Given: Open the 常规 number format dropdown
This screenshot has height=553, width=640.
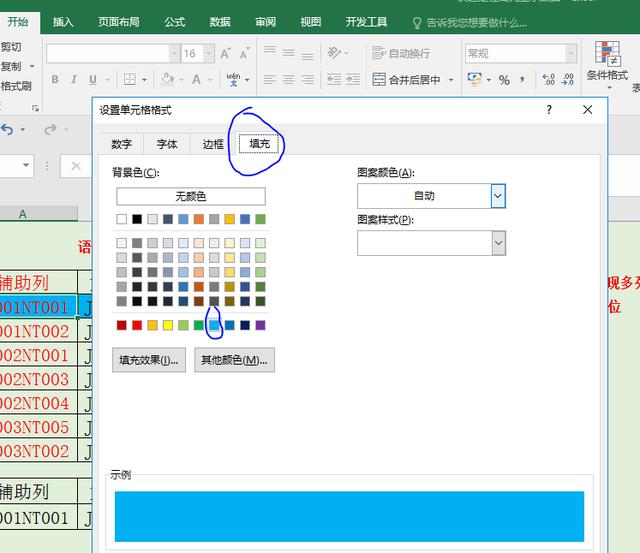Looking at the screenshot, I should click(x=571, y=53).
